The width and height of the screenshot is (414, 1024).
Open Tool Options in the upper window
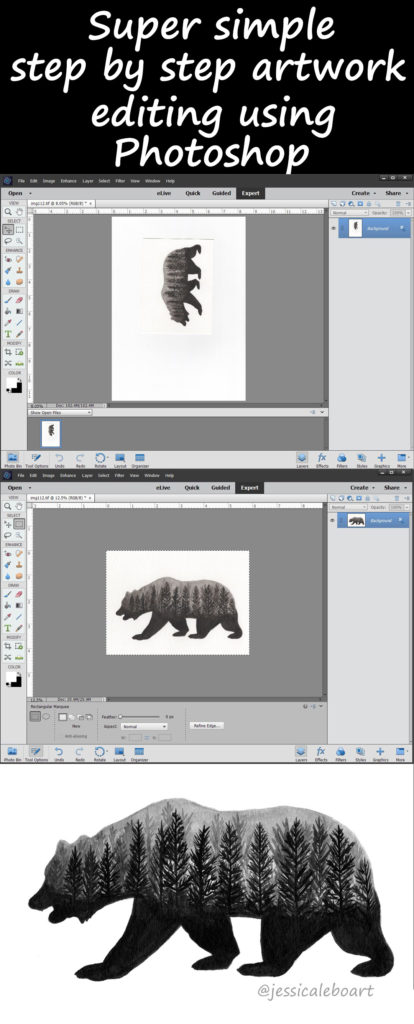(36, 460)
